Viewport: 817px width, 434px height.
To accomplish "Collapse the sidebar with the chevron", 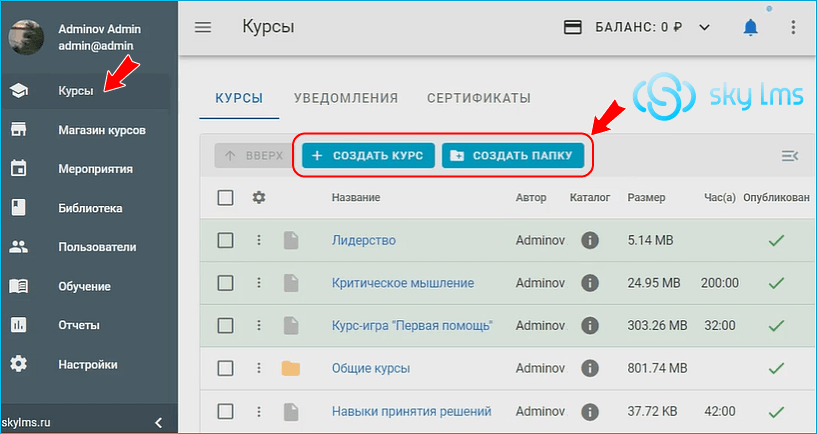I will [x=159, y=422].
